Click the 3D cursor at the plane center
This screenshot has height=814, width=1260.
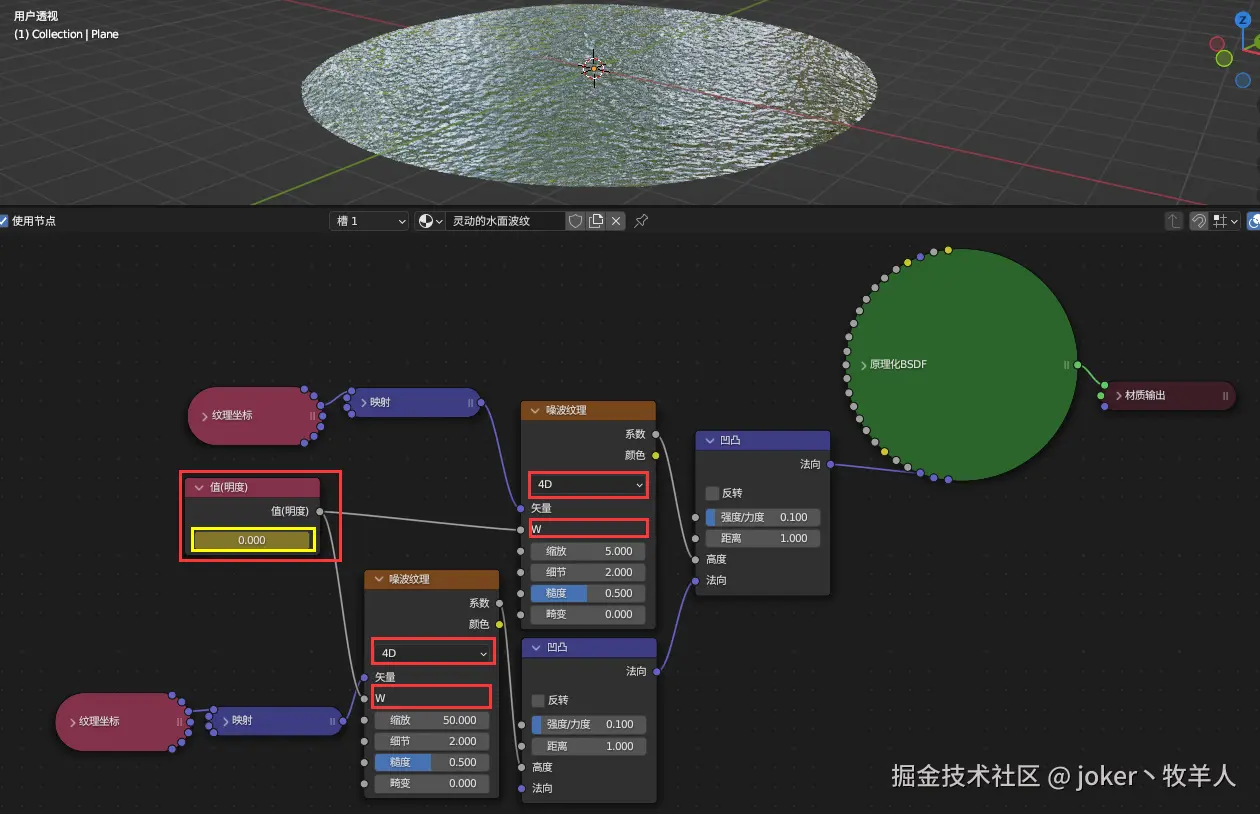click(594, 68)
